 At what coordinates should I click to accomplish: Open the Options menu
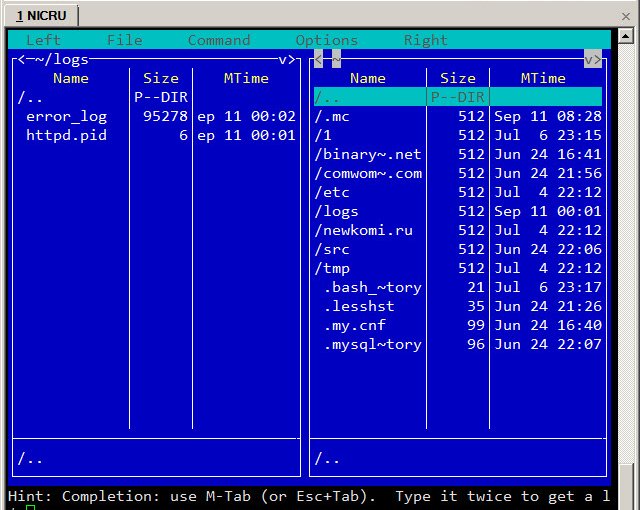pyautogui.click(x=327, y=40)
